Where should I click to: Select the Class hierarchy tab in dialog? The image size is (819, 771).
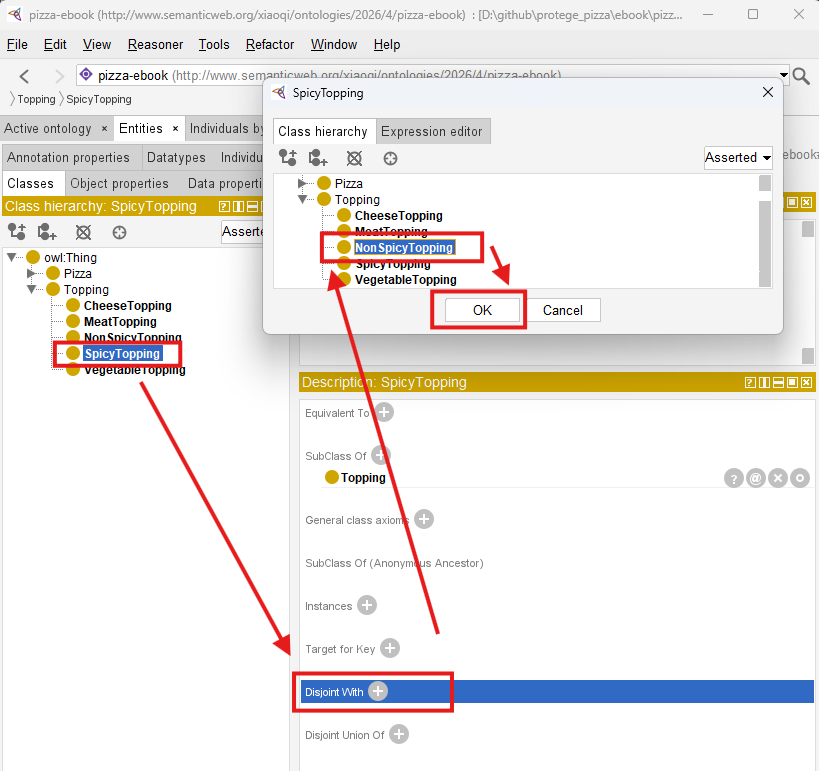coord(323,131)
